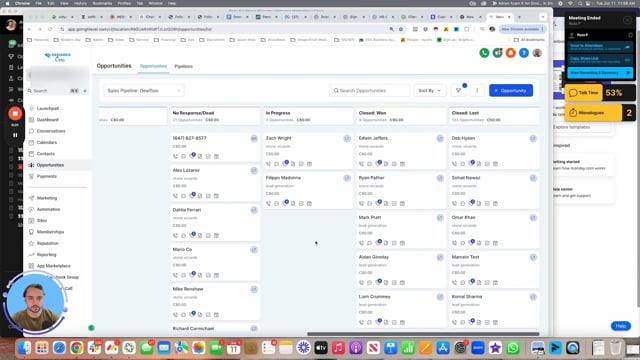This screenshot has width=640, height=360.
Task: Pause the screen recording
Action: pyautogui.click(x=15, y=135)
